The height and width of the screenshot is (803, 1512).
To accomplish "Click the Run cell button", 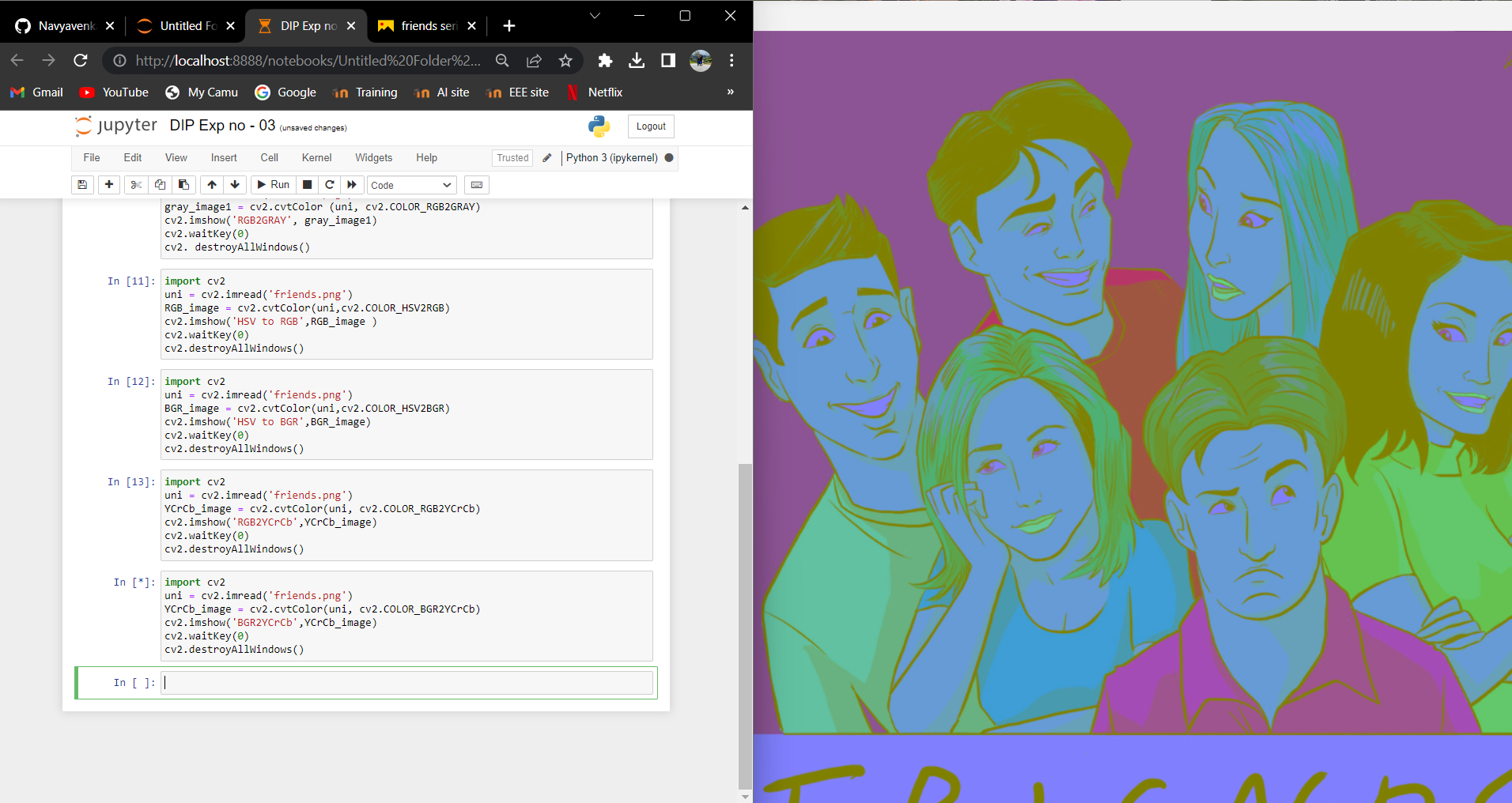I will (x=274, y=185).
